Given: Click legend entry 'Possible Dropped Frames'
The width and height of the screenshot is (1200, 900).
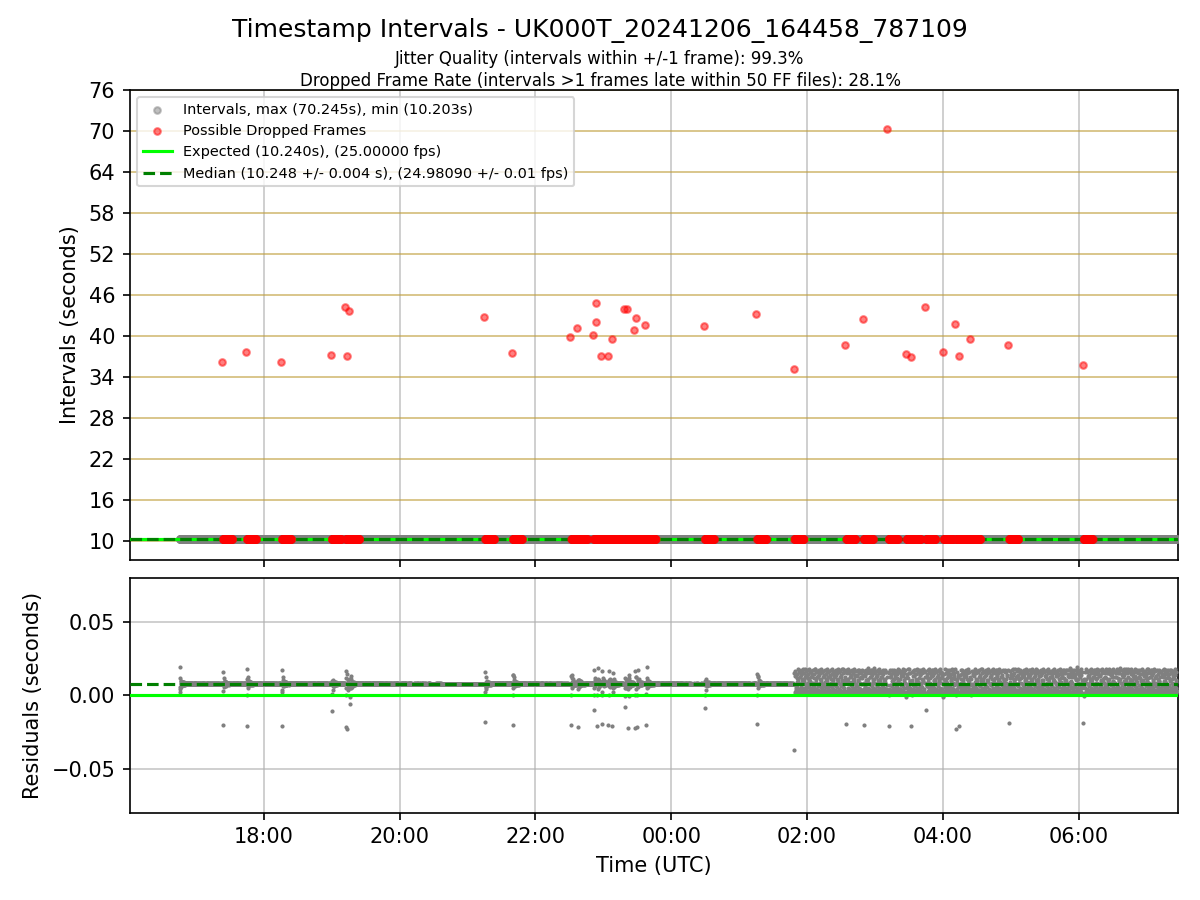Looking at the screenshot, I should click(274, 130).
